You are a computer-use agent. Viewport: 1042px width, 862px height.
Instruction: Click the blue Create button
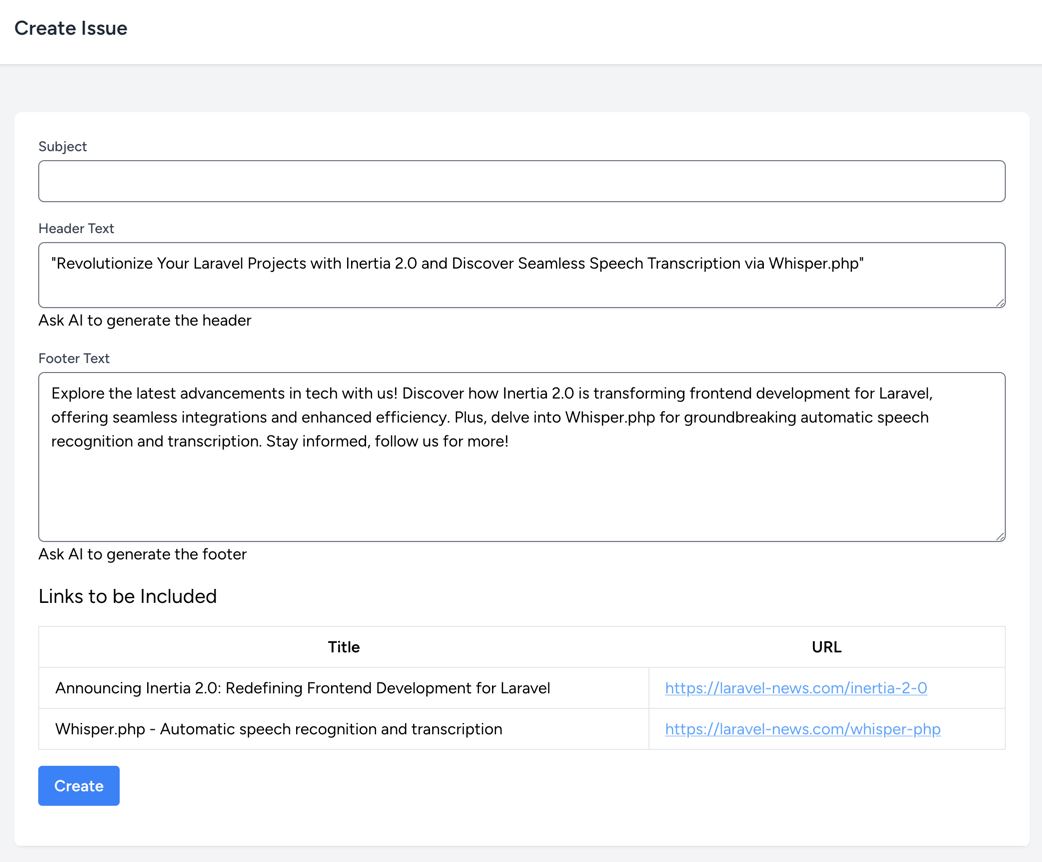(79, 786)
